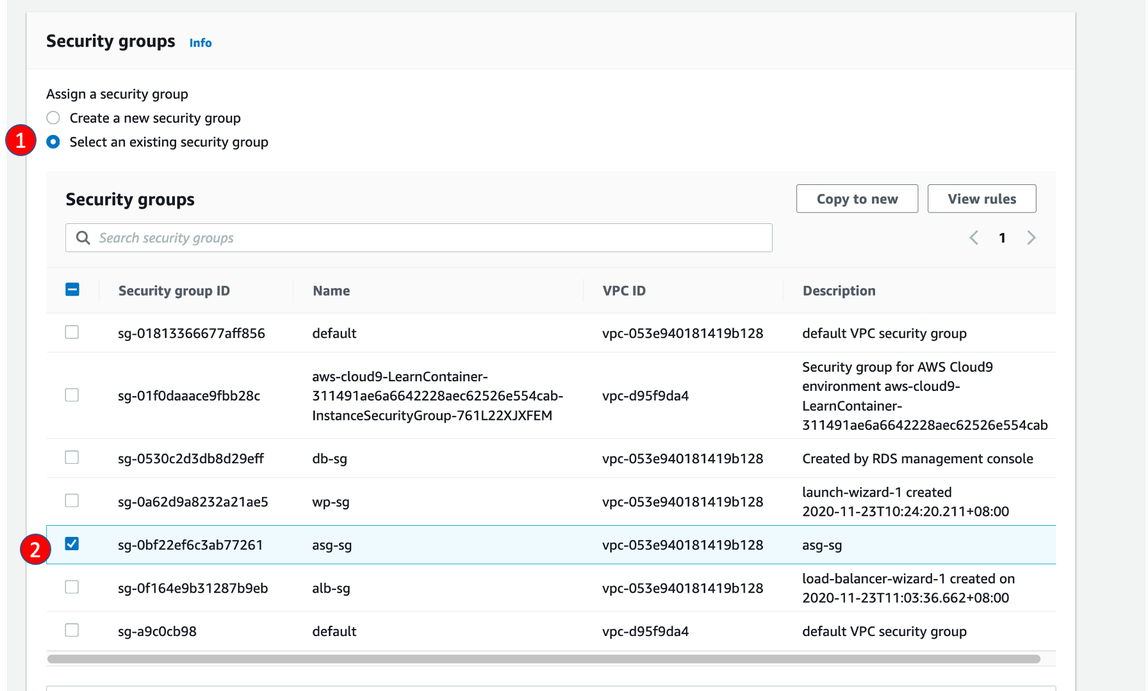Click the search magnifier icon
1148x691 pixels.
click(83, 238)
